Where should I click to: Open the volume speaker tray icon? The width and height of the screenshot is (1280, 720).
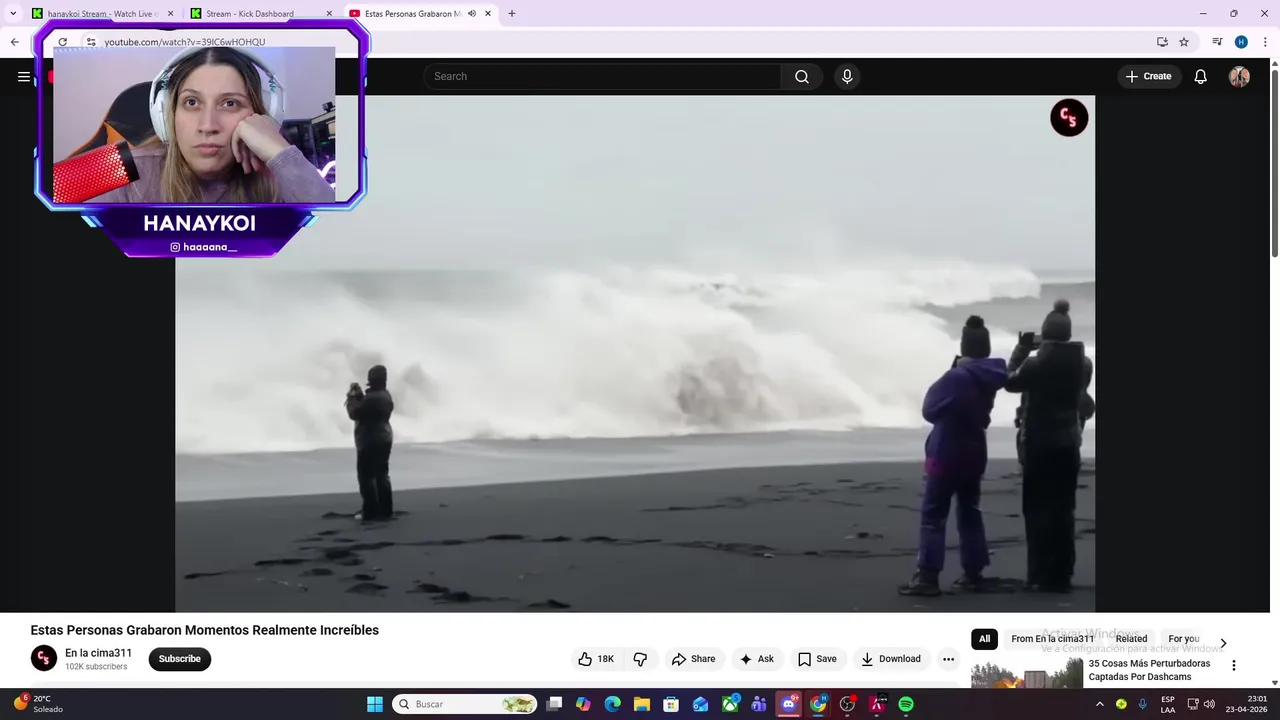[x=1209, y=704]
